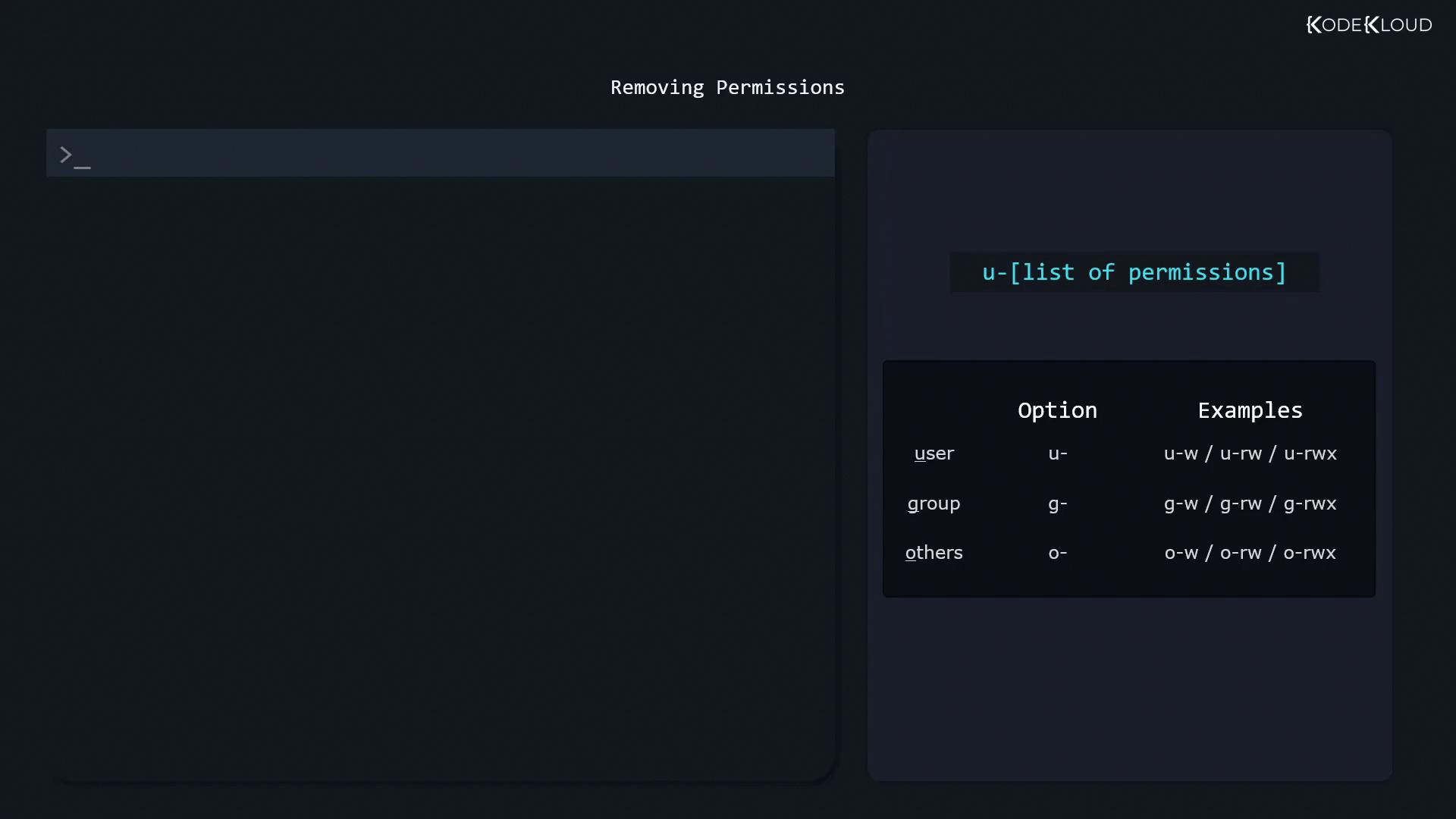The width and height of the screenshot is (1456, 819).
Task: Click the o-w / o-rw / o-rwx examples
Action: point(1250,553)
